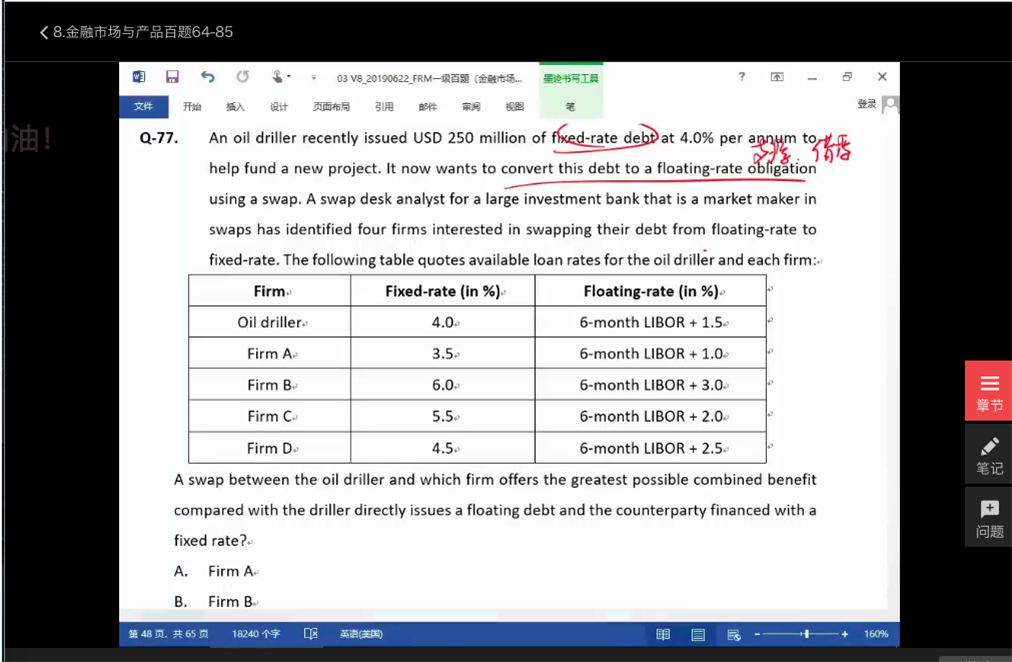Open the 笔记 notes panel

[x=988, y=455]
